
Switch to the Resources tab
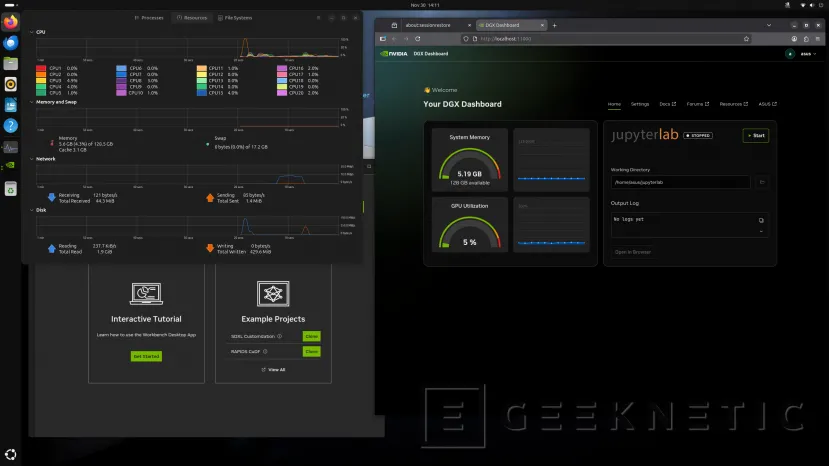(x=192, y=18)
